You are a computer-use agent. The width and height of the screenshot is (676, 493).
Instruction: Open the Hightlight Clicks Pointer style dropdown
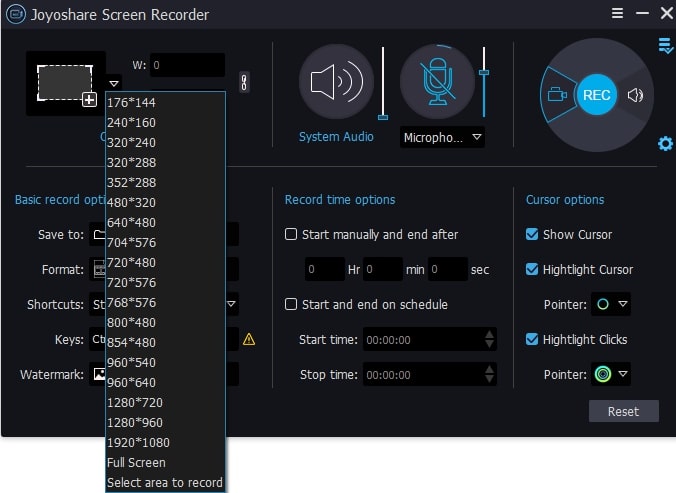[x=623, y=374]
